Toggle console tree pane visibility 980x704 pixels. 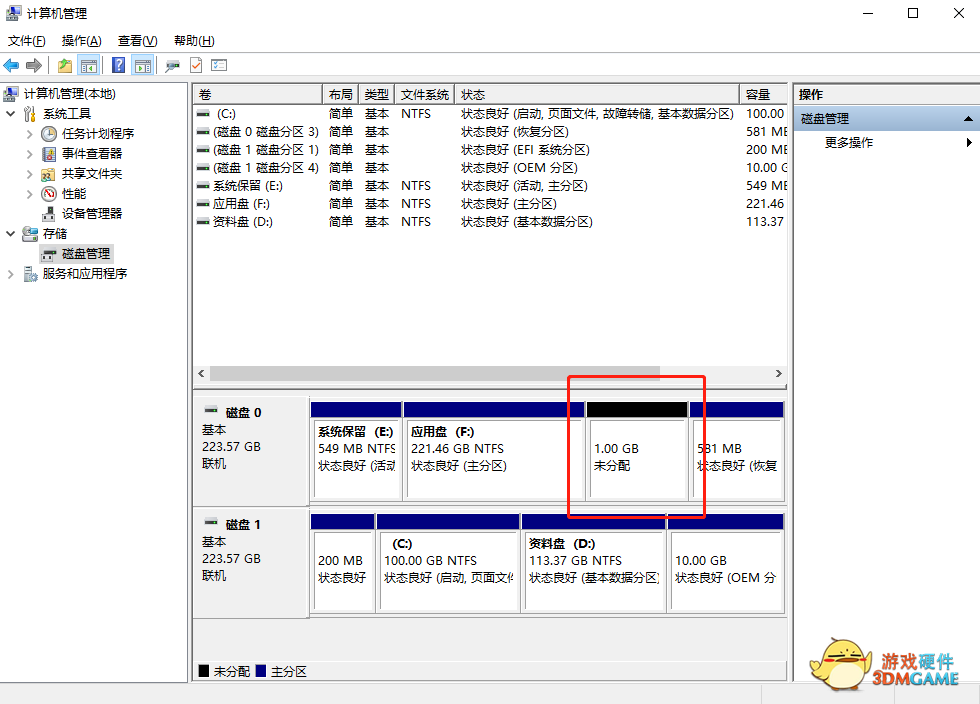click(x=91, y=64)
